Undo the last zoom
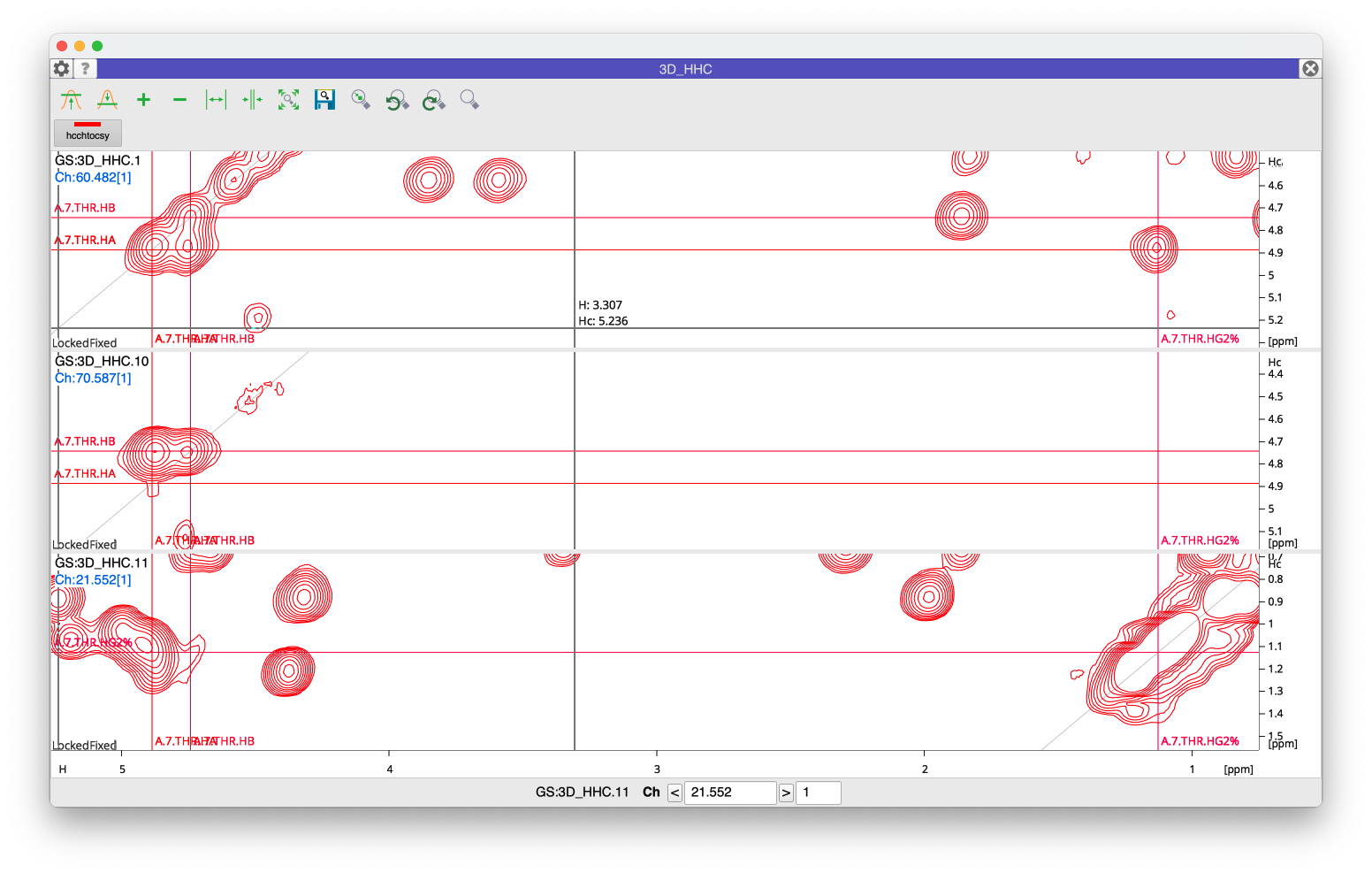Viewport: 1372px width, 873px height. 397,100
